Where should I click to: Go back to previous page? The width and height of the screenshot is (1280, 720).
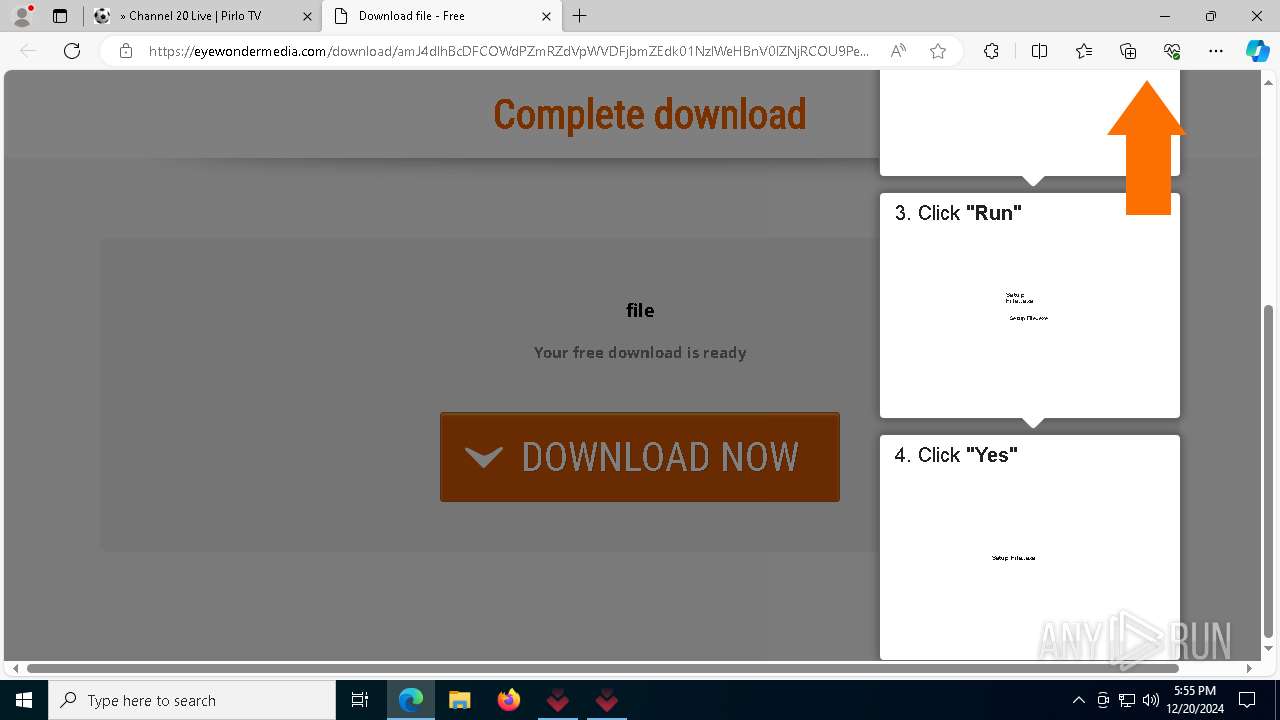point(28,51)
